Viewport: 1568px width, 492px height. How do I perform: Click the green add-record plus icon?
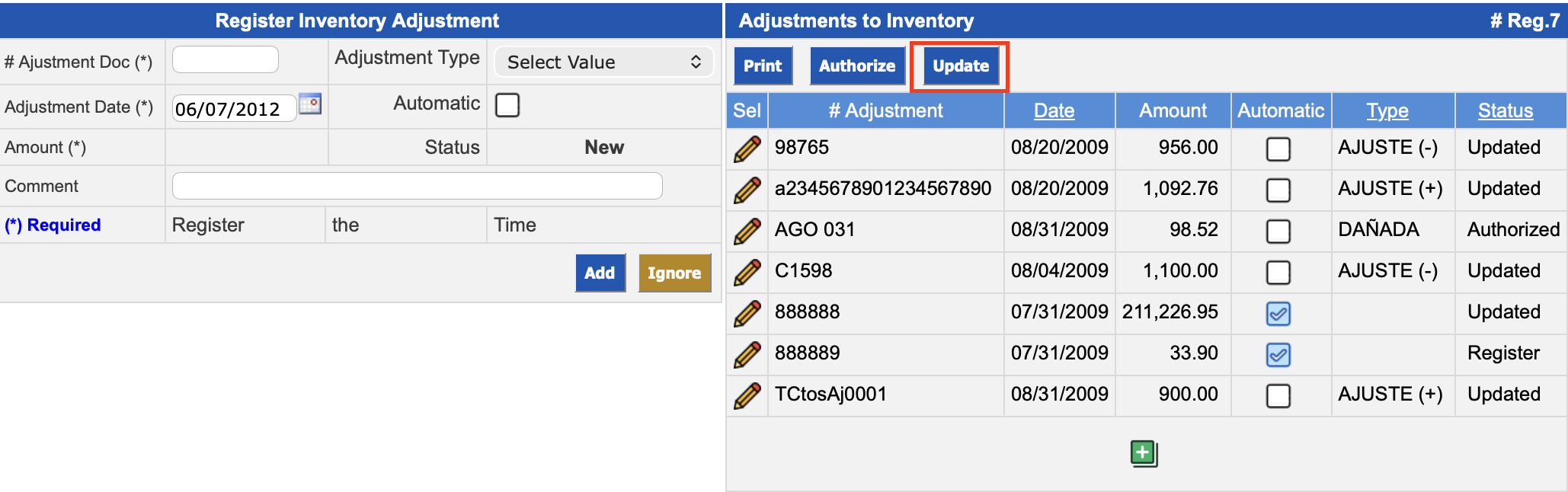point(1144,453)
